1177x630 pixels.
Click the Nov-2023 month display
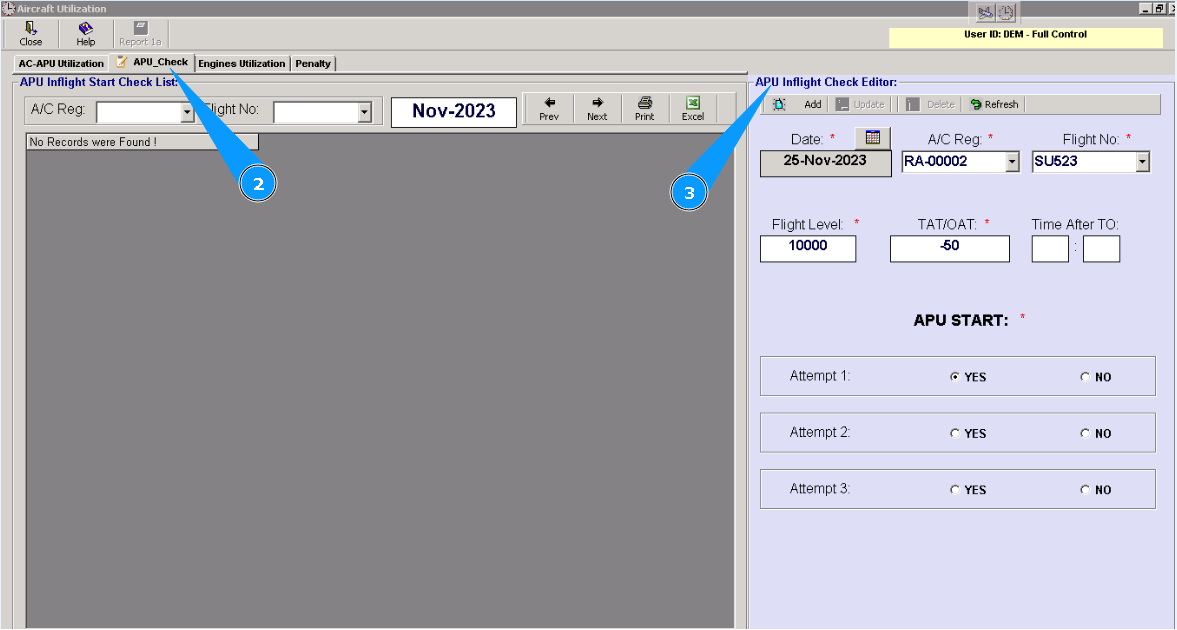click(x=454, y=112)
